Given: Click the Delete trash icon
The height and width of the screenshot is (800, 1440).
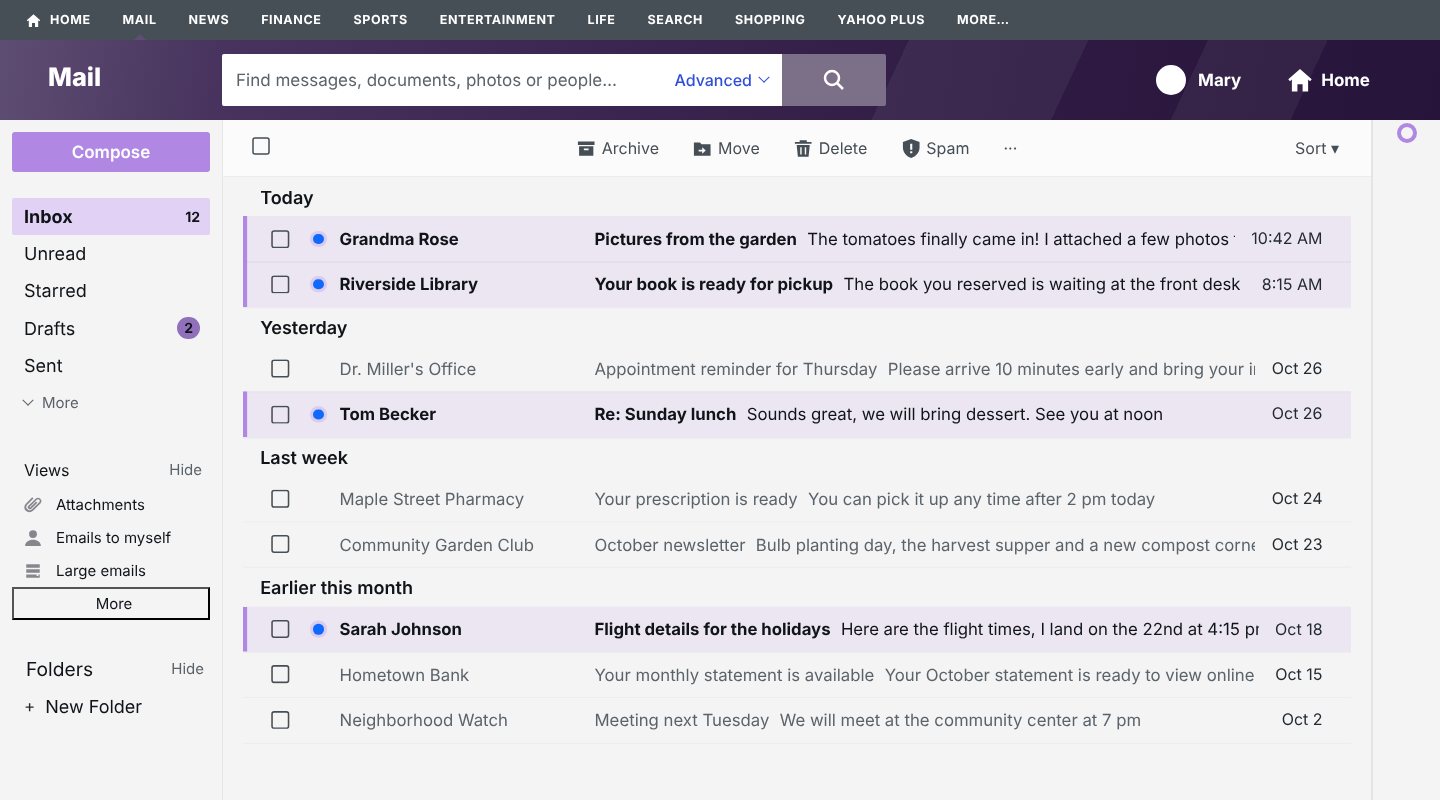Looking at the screenshot, I should 803,149.
